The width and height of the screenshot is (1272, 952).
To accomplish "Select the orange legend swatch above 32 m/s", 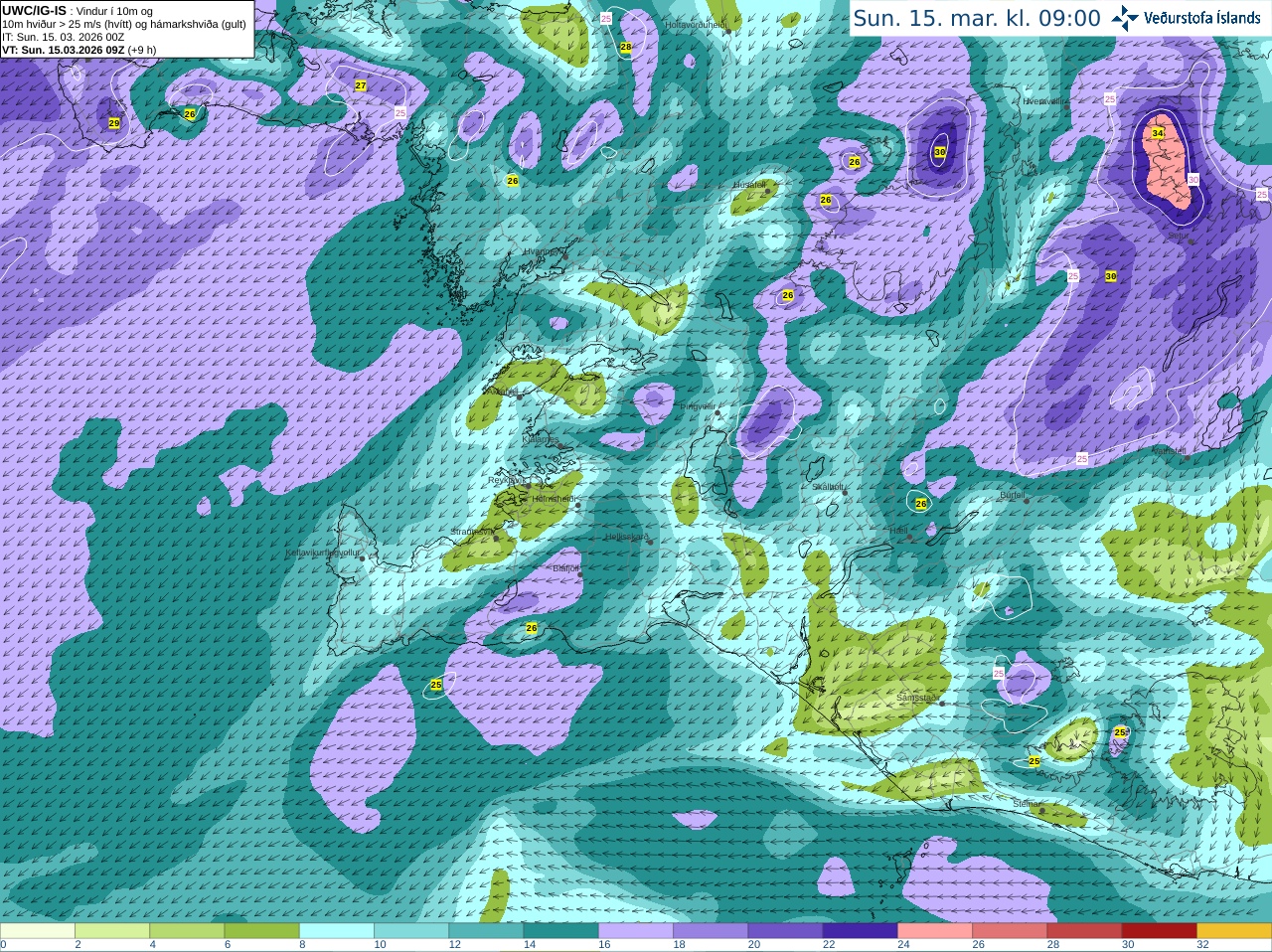I will [1234, 931].
